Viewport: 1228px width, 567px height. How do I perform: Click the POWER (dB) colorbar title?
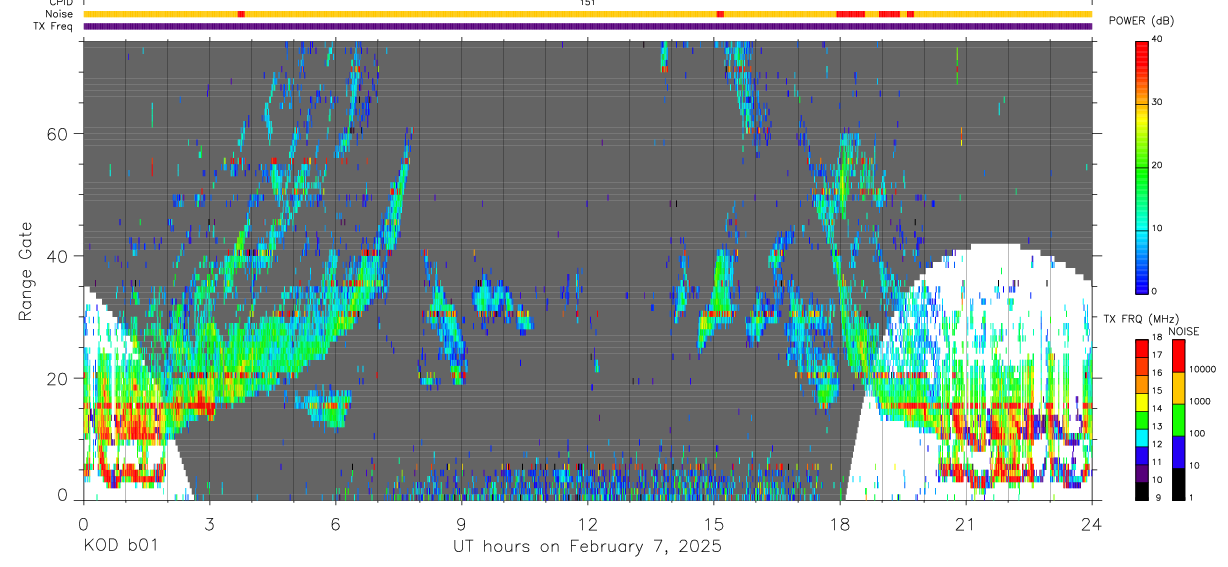click(1141, 21)
